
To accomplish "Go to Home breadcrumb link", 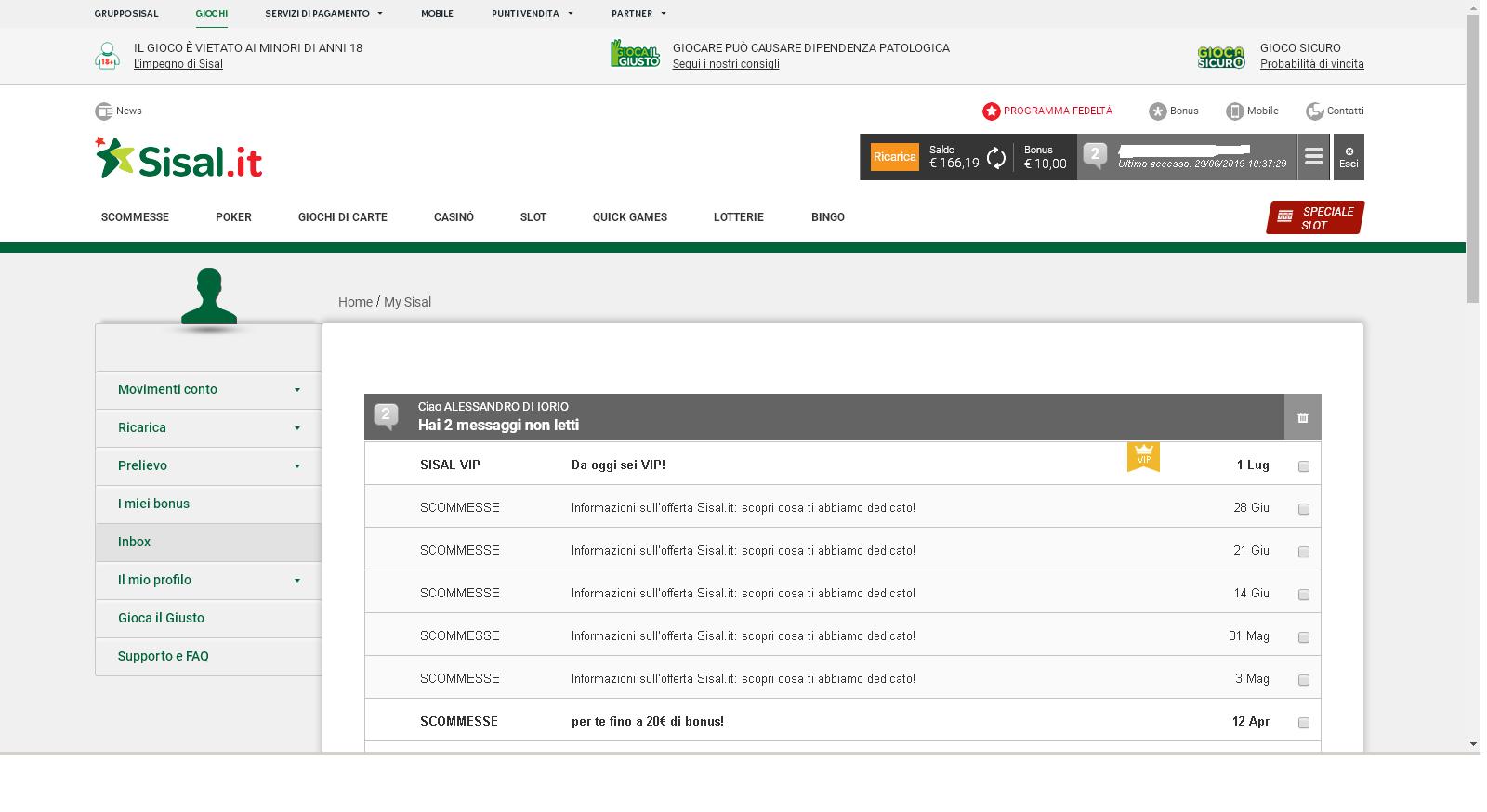I will pyautogui.click(x=355, y=302).
